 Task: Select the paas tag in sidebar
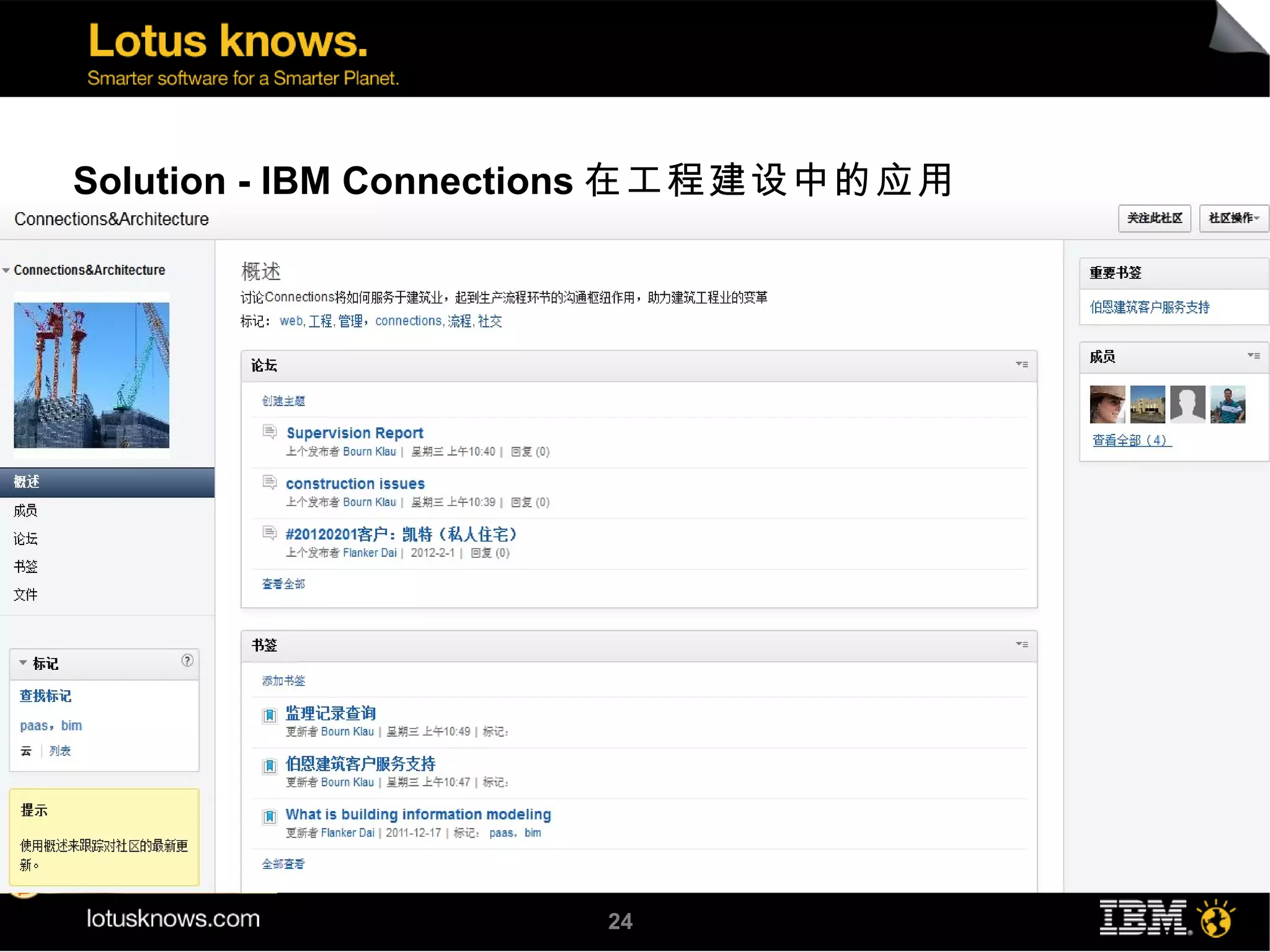coord(33,726)
